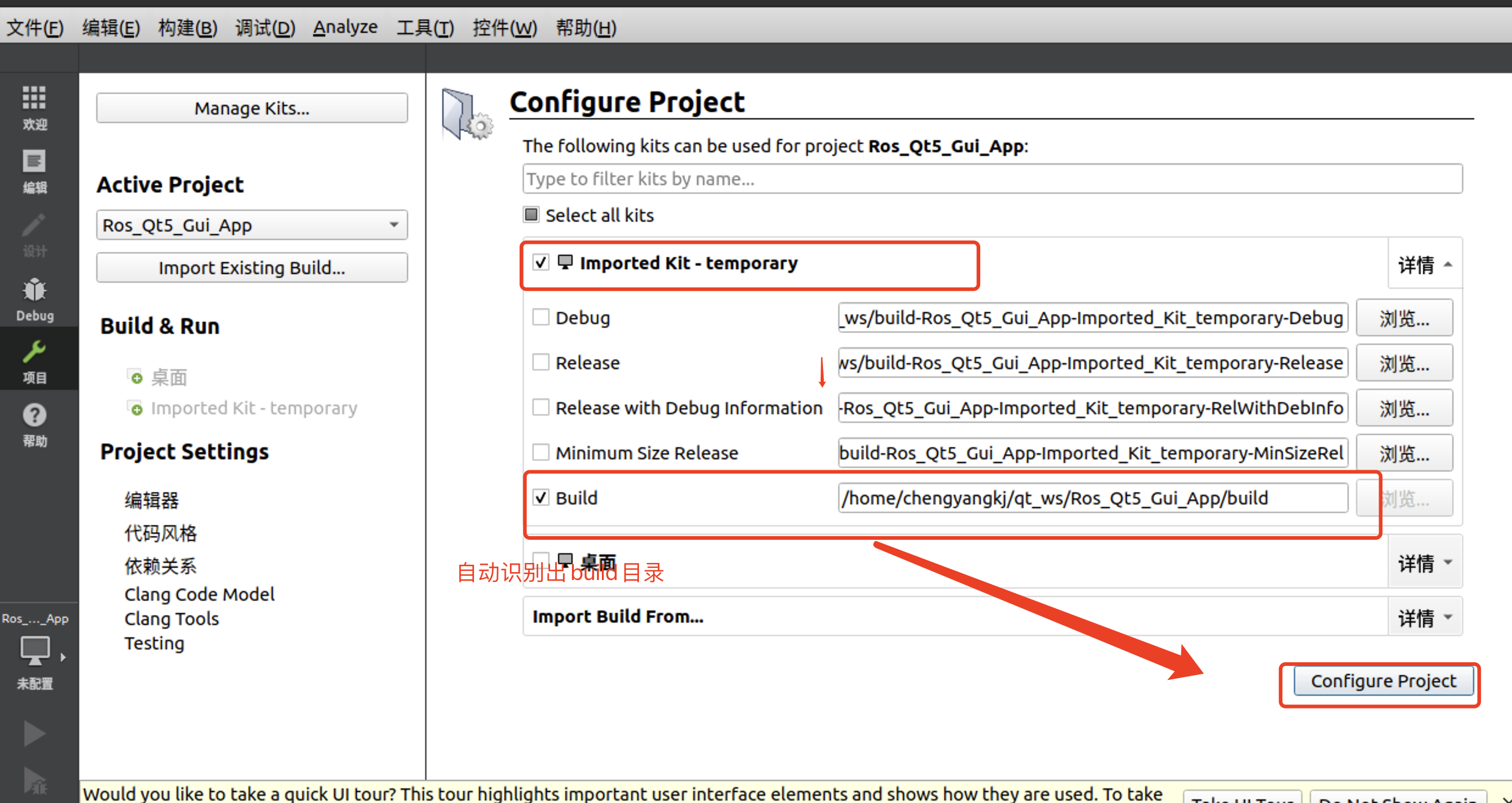
Task: Open the Analyze menu
Action: 345,27
